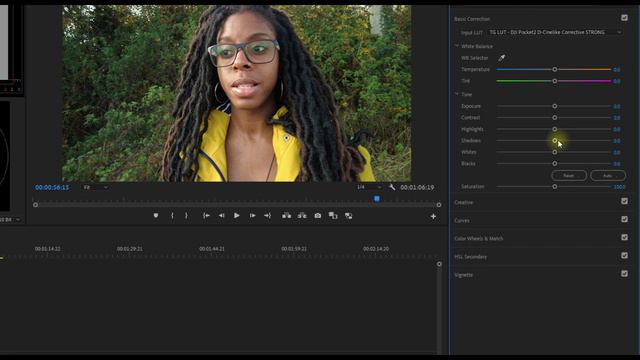Click the Lift edit button
640x360 pixels.
tap(287, 216)
